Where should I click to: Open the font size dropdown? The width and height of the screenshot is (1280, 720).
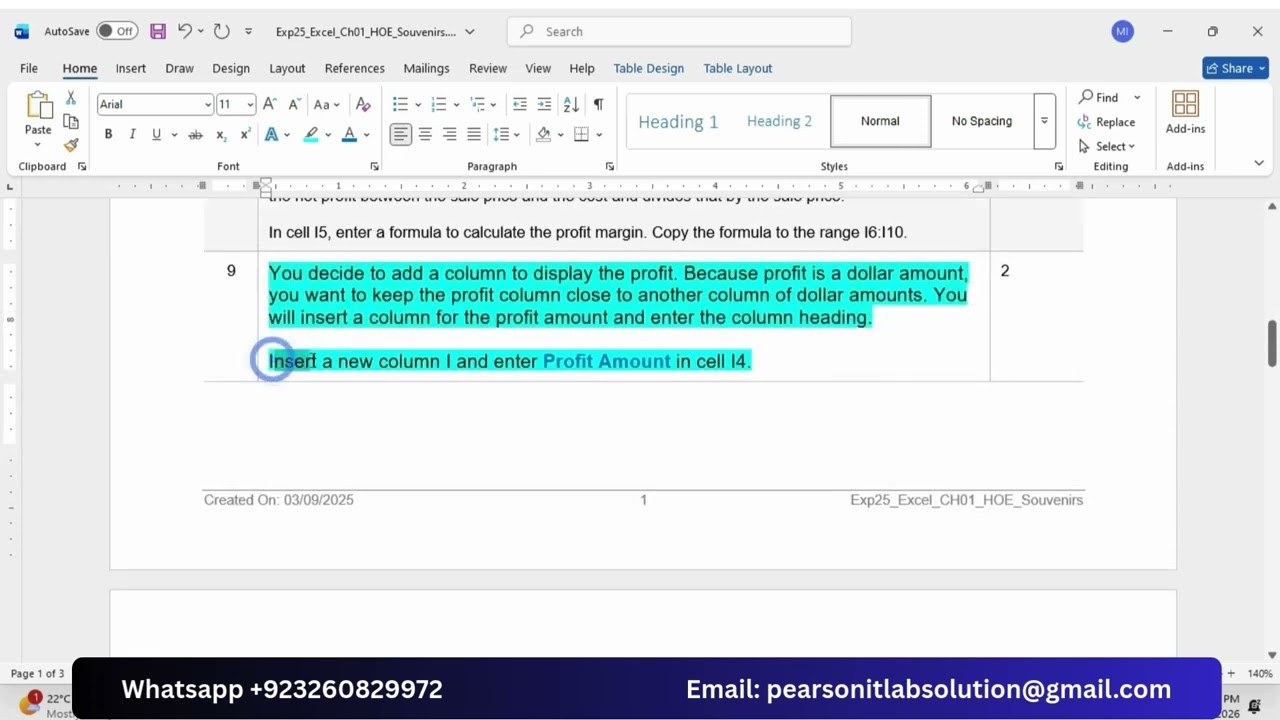(249, 104)
